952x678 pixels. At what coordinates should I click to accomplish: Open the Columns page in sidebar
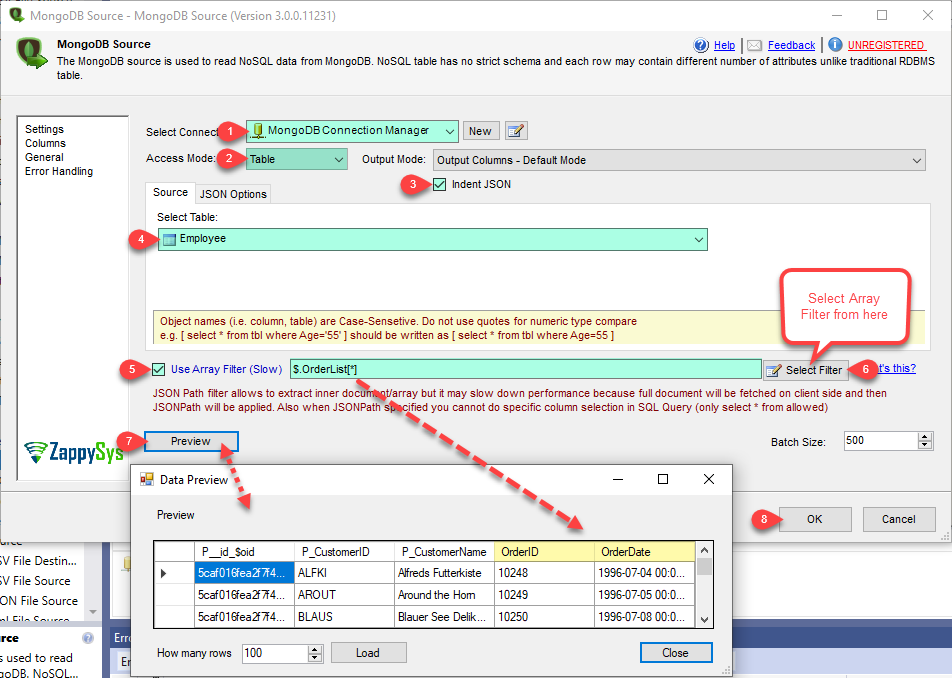pyautogui.click(x=46, y=143)
